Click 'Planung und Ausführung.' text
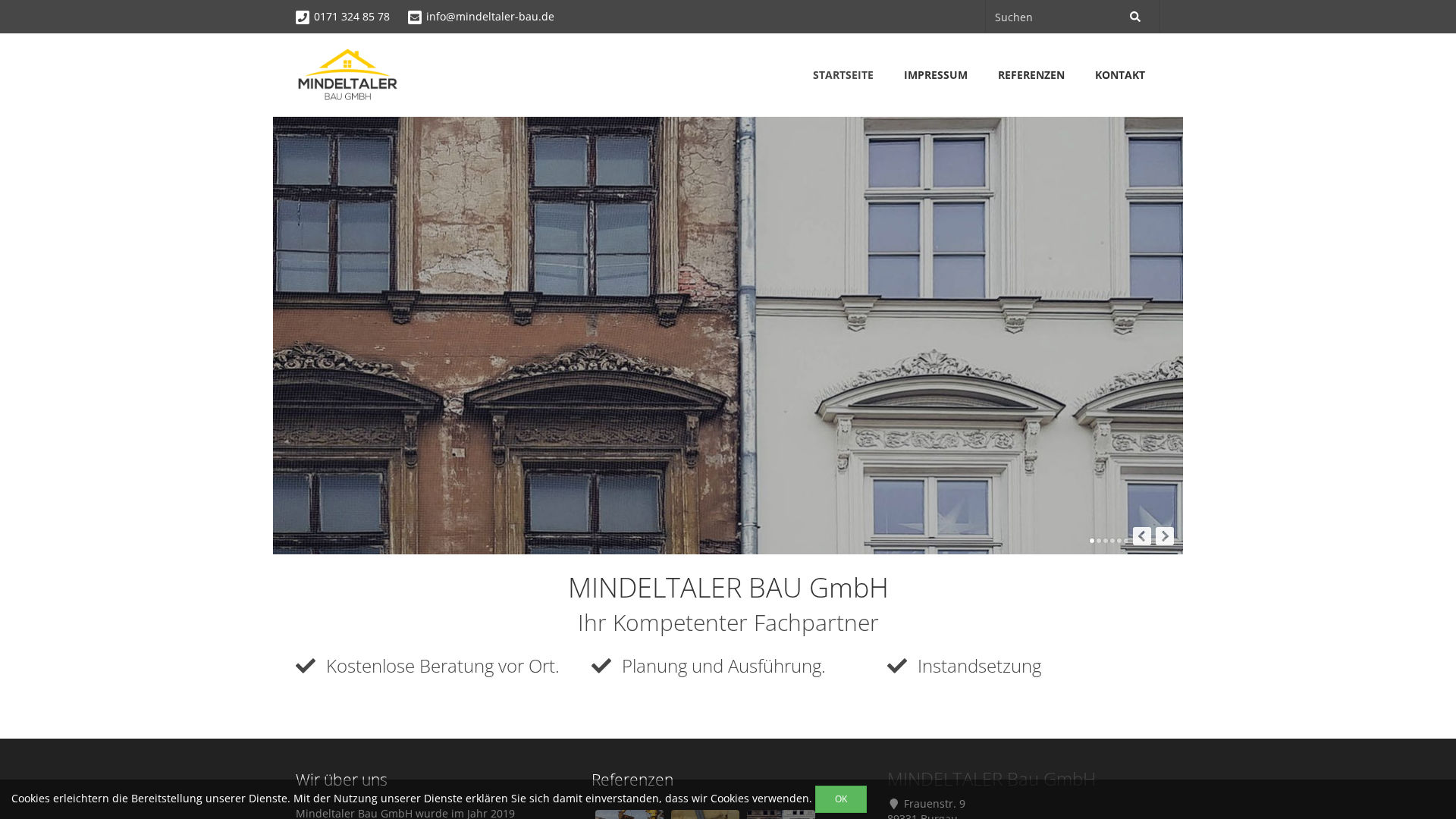The width and height of the screenshot is (1456, 819). point(723,666)
